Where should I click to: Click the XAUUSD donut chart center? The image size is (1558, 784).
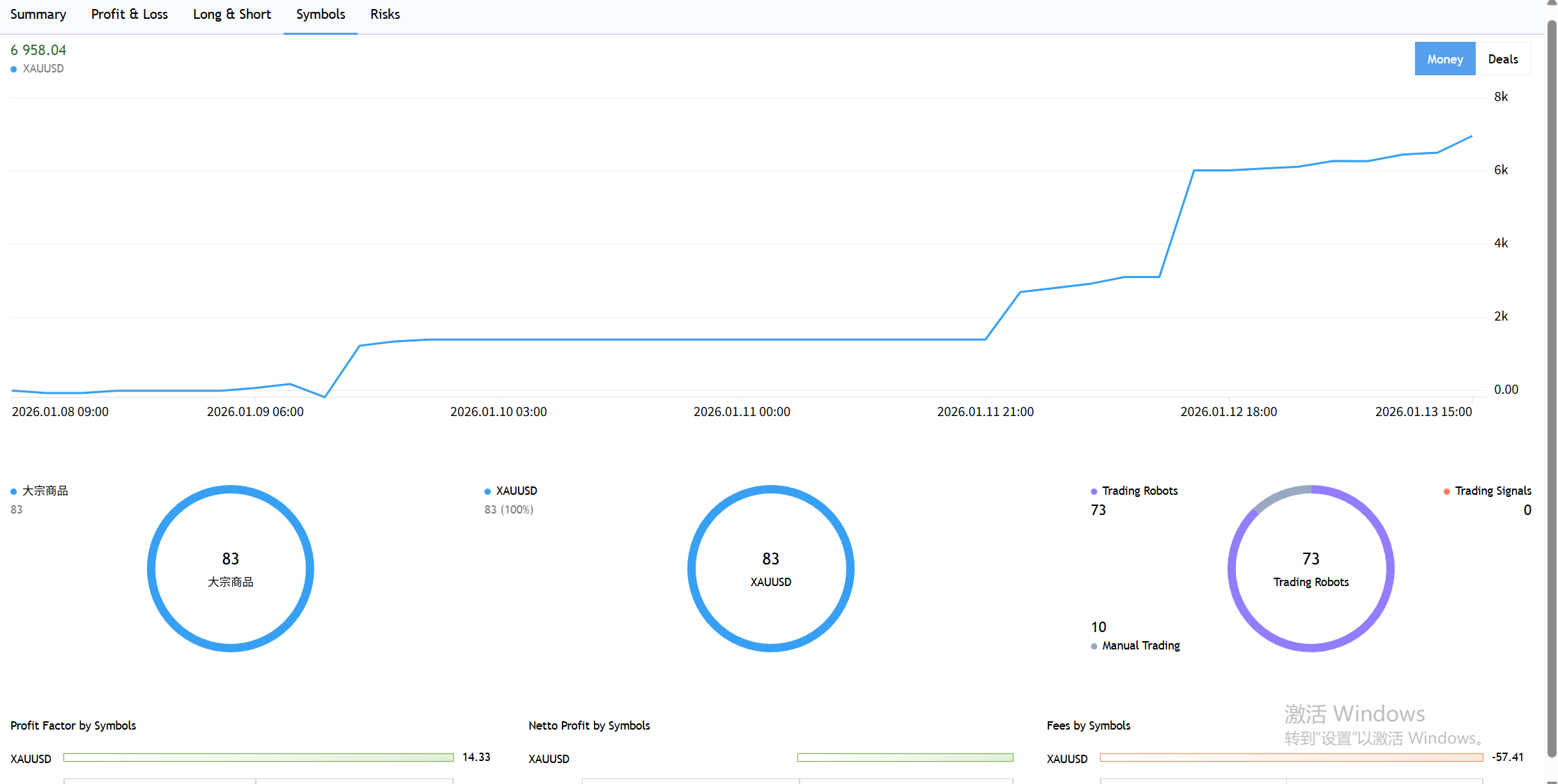click(x=770, y=569)
